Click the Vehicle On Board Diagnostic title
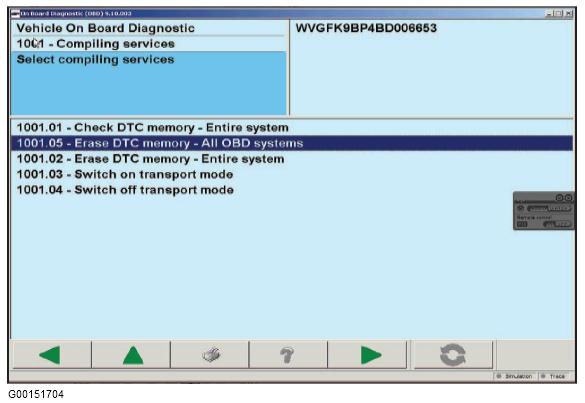 tap(106, 28)
